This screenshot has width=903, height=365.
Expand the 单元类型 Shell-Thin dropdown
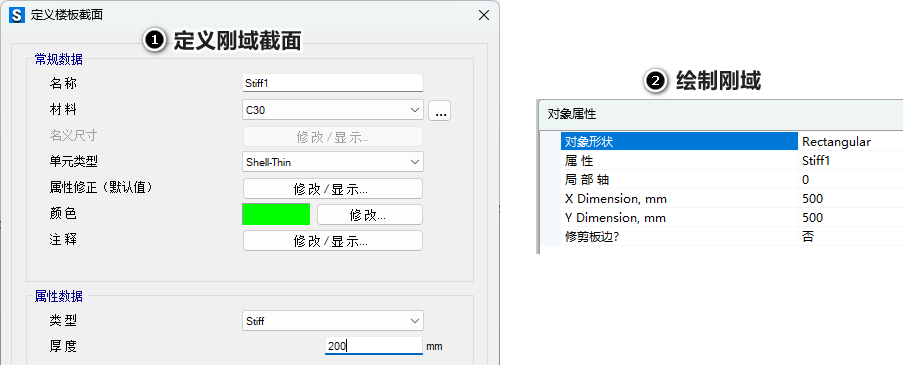coord(333,162)
